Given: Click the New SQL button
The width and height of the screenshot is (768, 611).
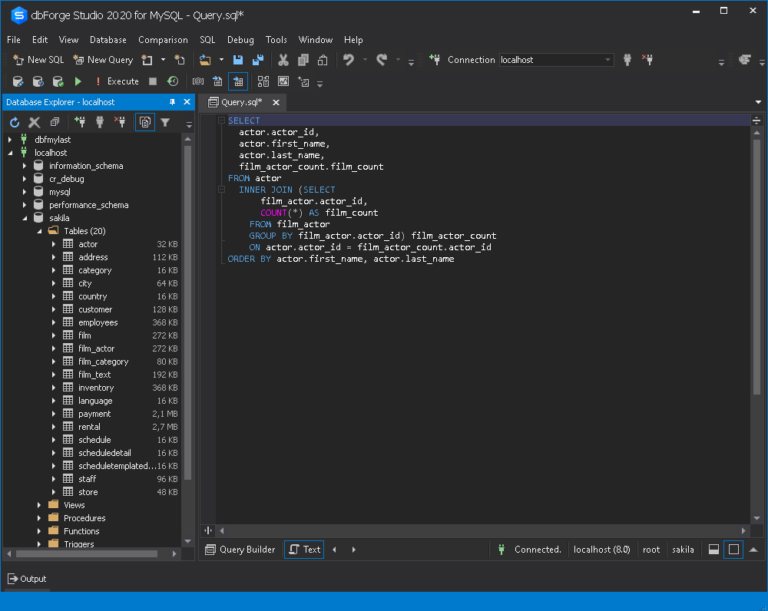Looking at the screenshot, I should point(38,60).
